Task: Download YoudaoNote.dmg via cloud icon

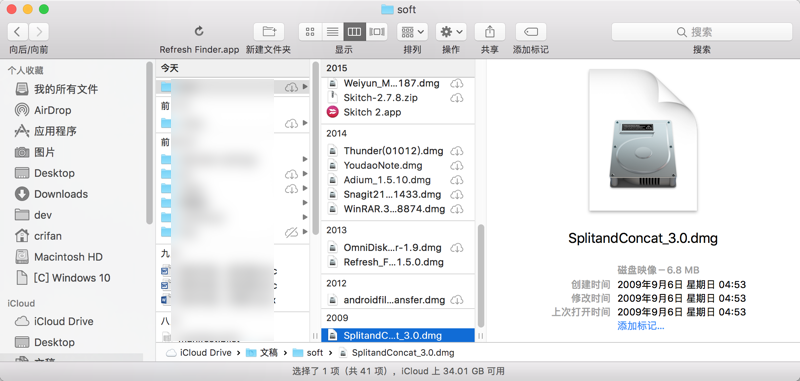Action: pos(457,165)
